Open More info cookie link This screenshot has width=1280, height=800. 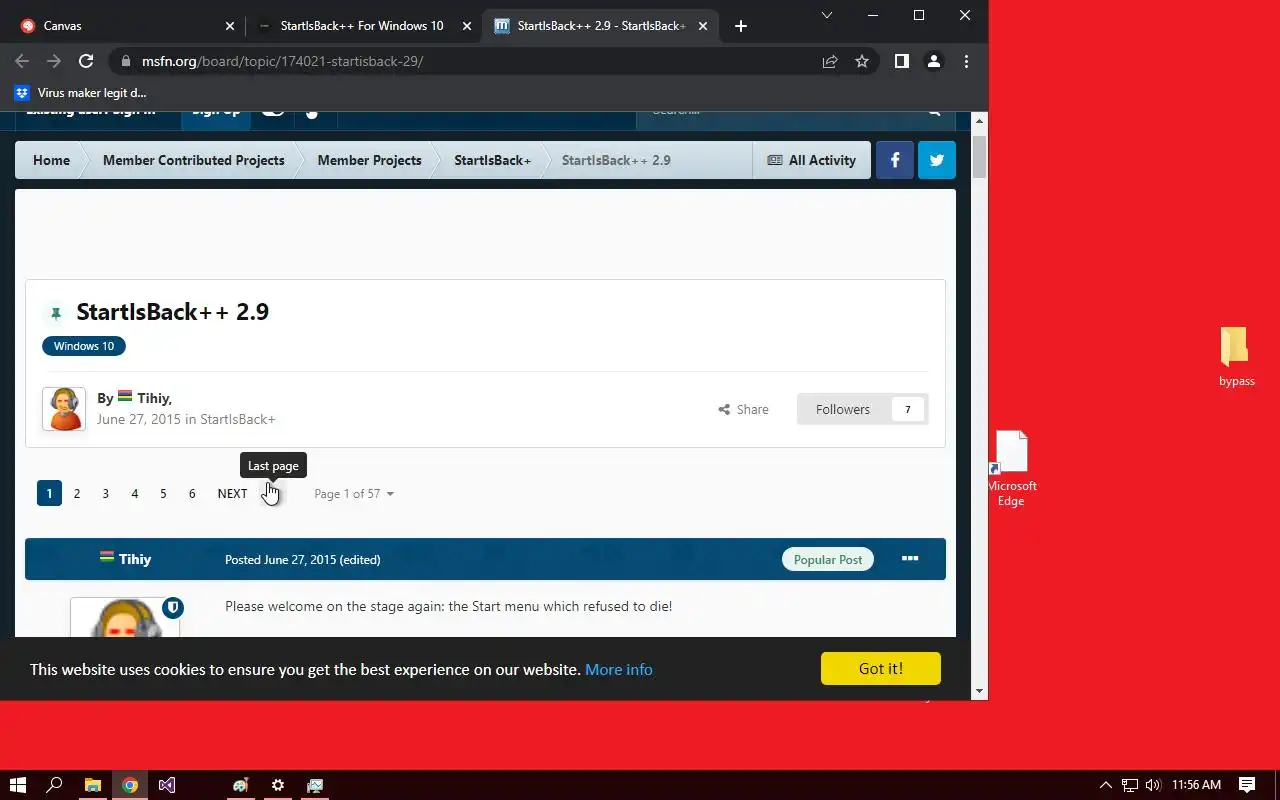[619, 669]
